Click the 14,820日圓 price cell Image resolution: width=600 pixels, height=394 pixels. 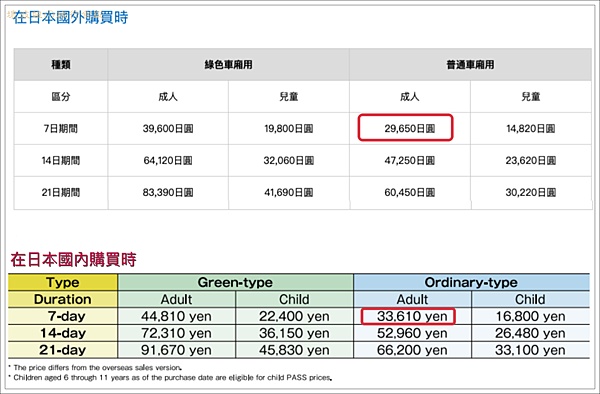click(531, 129)
